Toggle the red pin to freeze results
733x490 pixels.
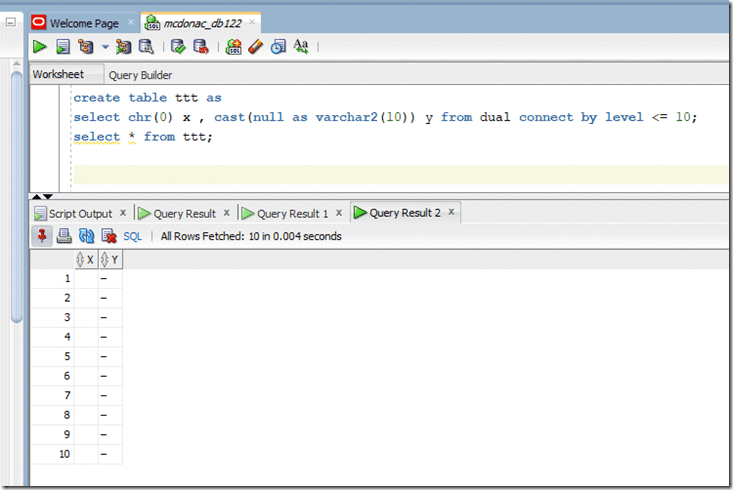coord(42,236)
